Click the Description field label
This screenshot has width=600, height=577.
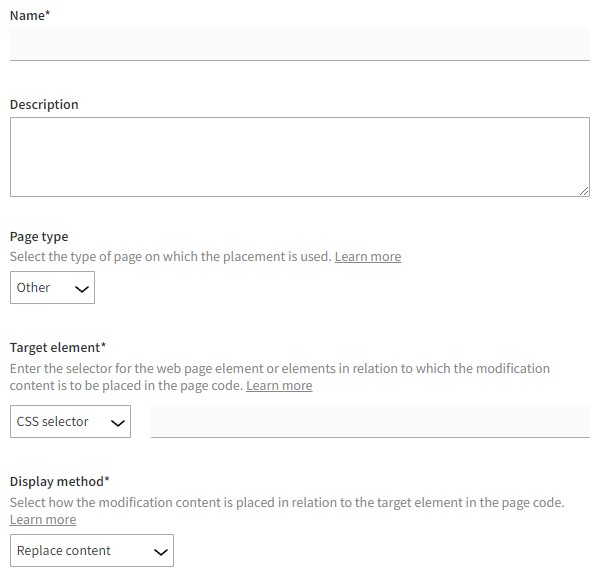44,105
